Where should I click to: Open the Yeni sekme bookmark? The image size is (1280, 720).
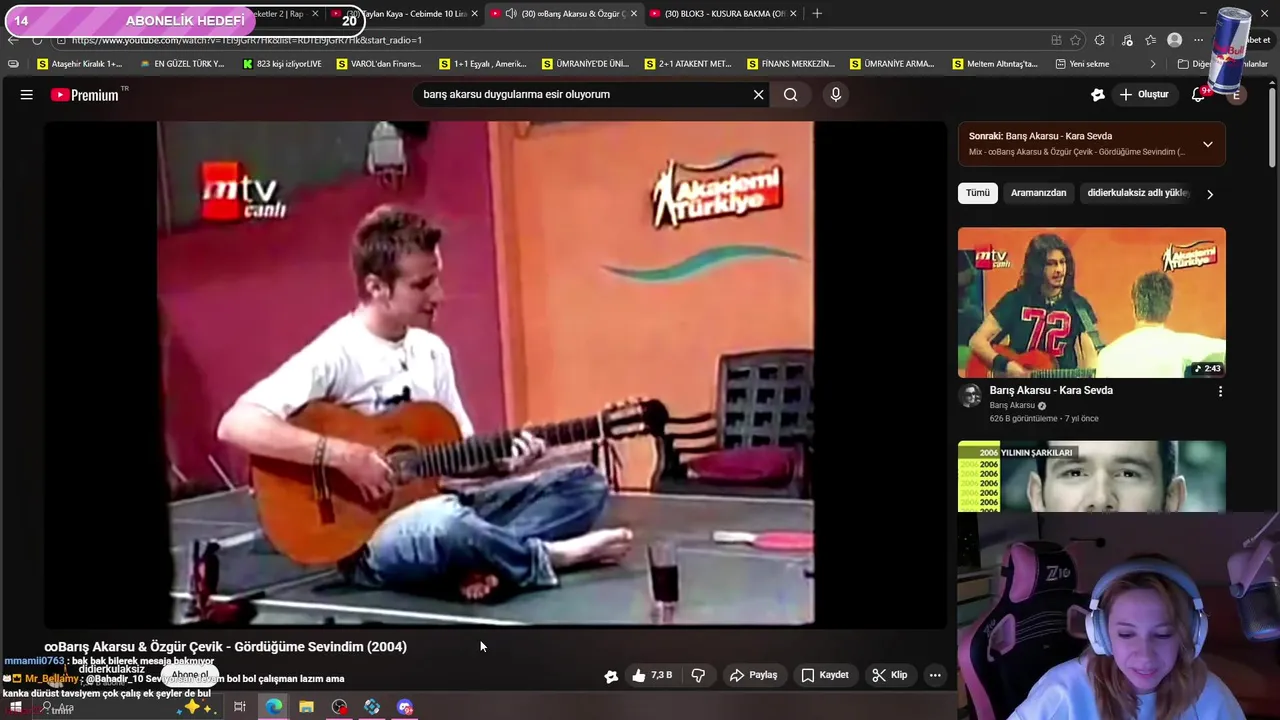[x=1082, y=64]
